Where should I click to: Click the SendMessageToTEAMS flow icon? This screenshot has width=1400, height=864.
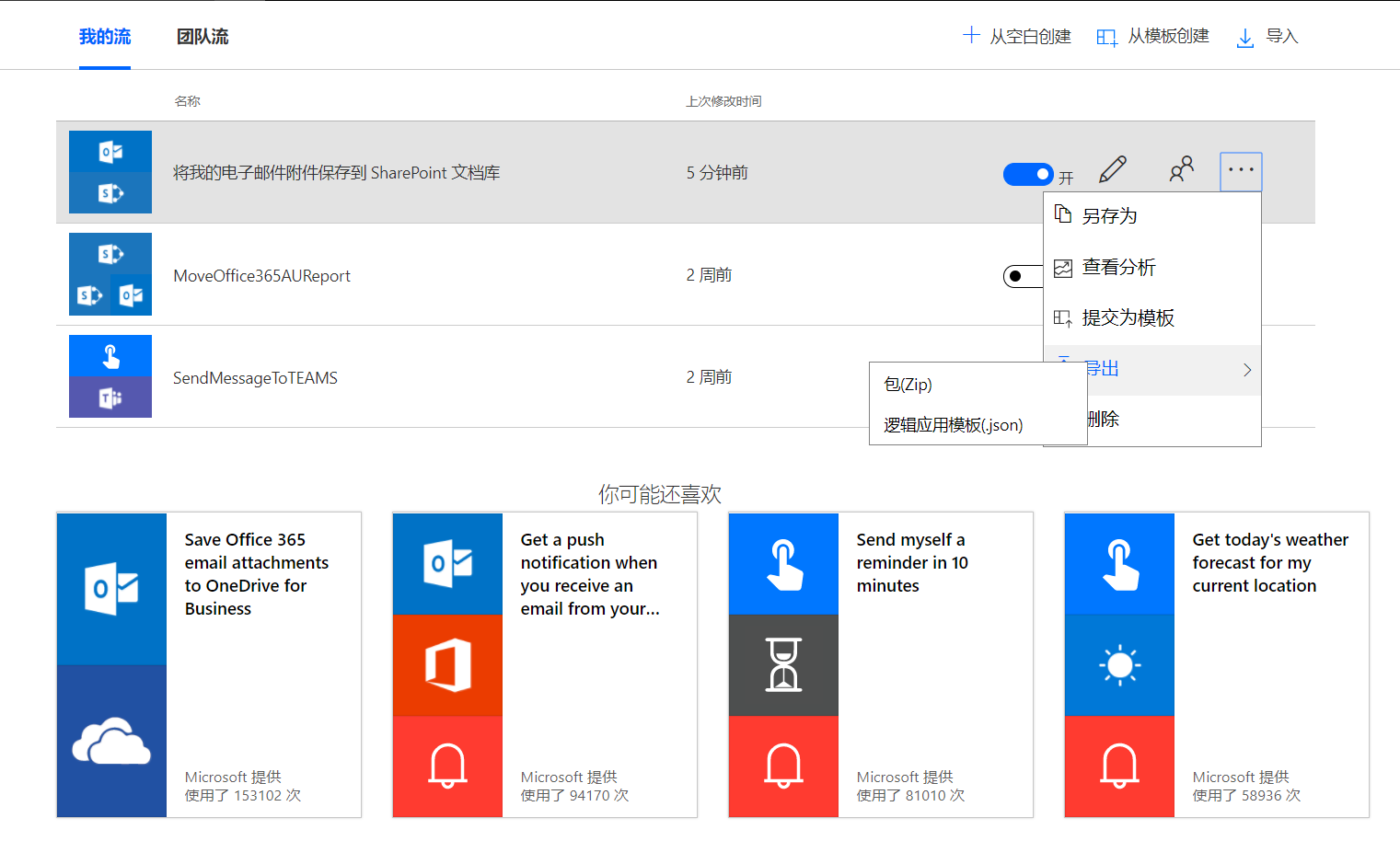(x=110, y=376)
